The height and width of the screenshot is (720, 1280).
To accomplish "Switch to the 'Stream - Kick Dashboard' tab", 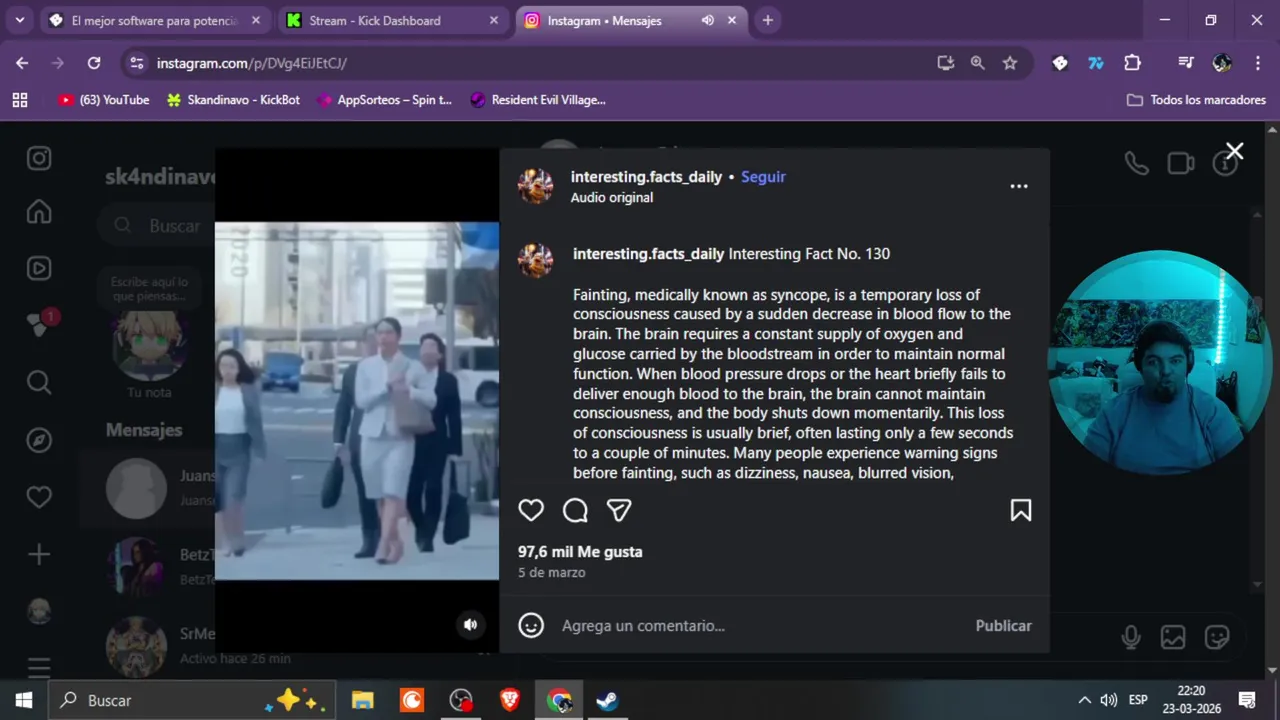I will tap(393, 20).
